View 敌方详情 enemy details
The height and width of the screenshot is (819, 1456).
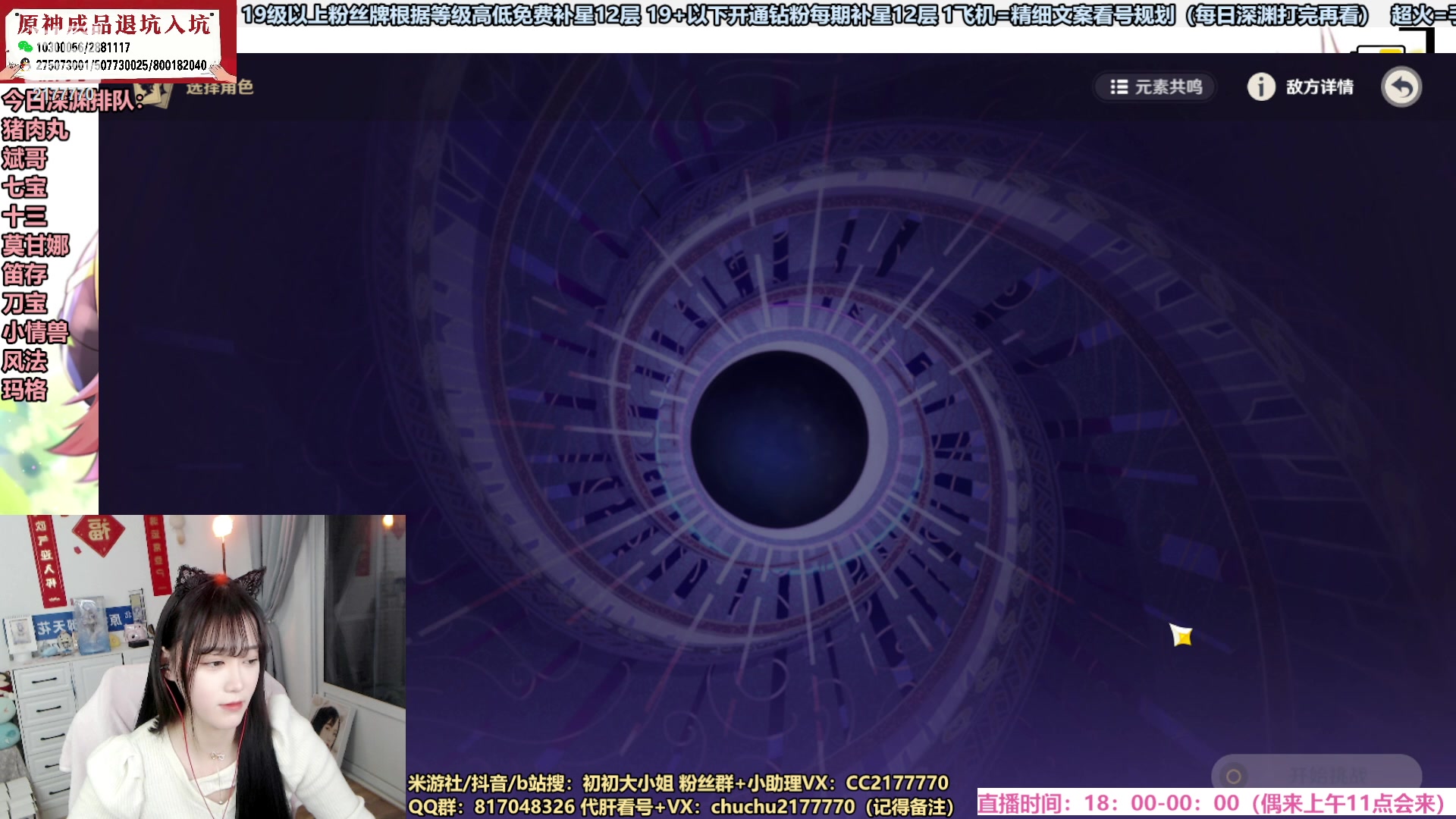tap(1301, 87)
